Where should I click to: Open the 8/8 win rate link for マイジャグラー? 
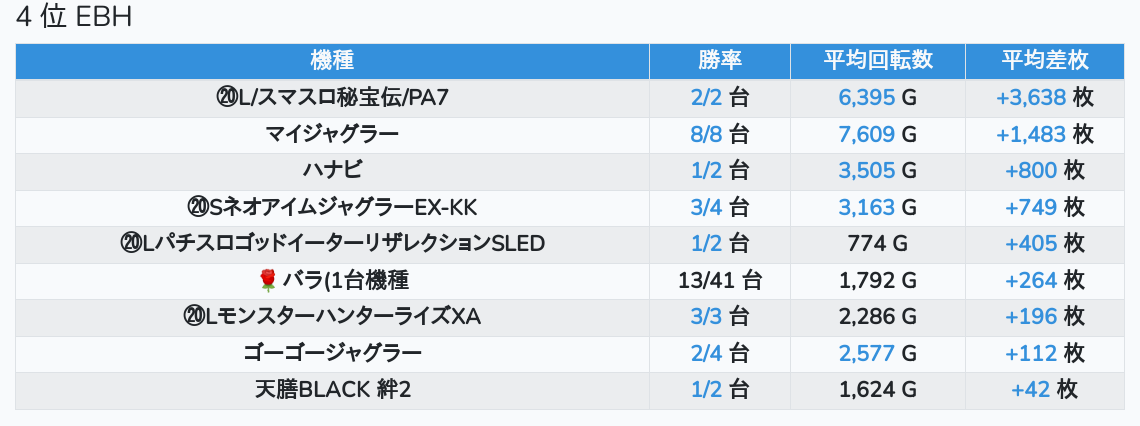pyautogui.click(x=706, y=134)
